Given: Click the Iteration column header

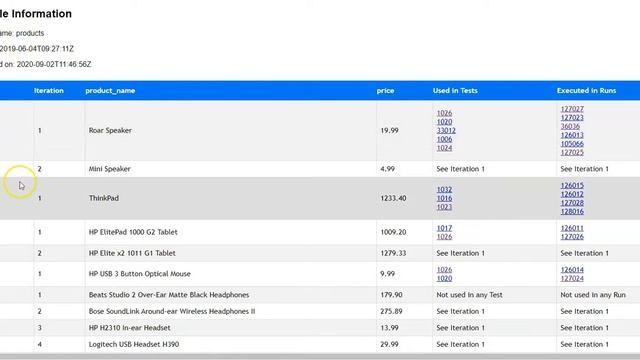Looking at the screenshot, I should tap(49, 91).
